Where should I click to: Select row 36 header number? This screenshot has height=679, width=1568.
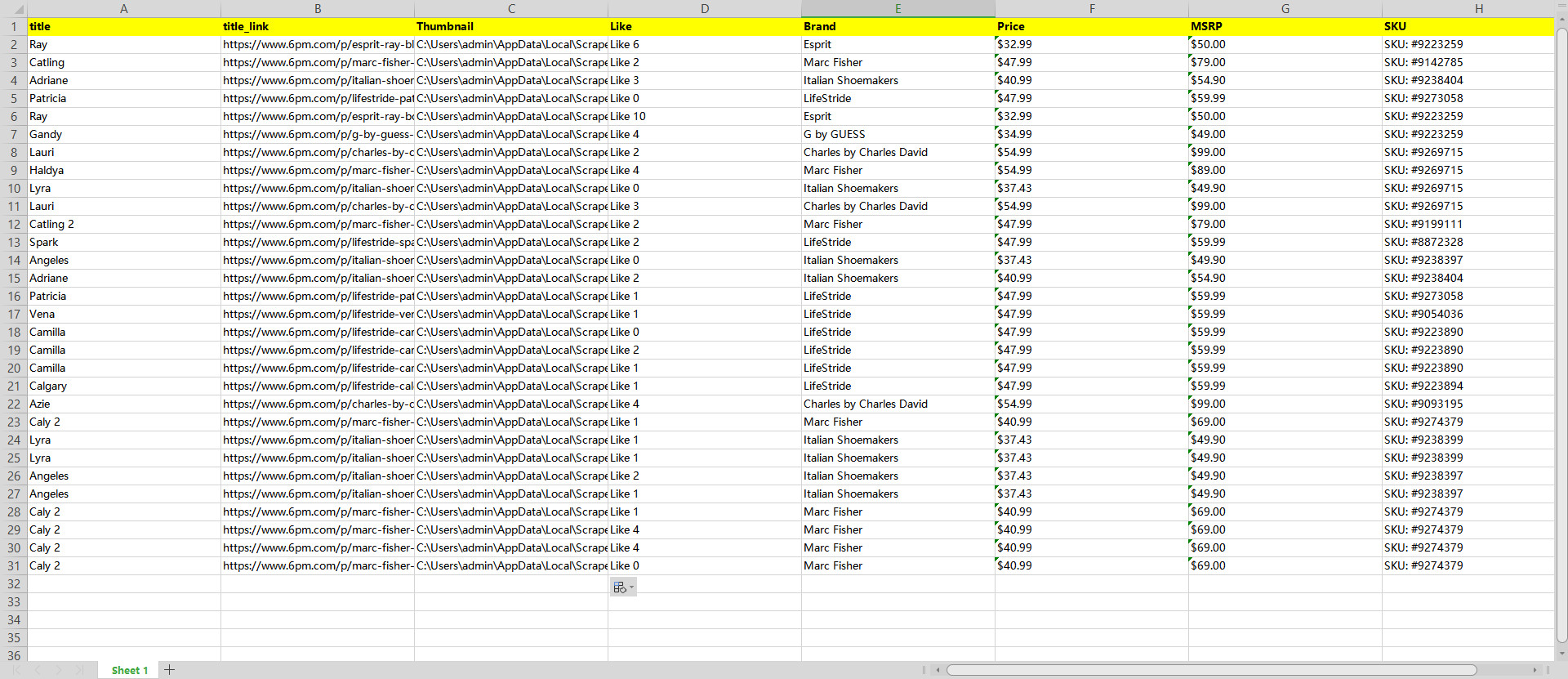click(14, 655)
